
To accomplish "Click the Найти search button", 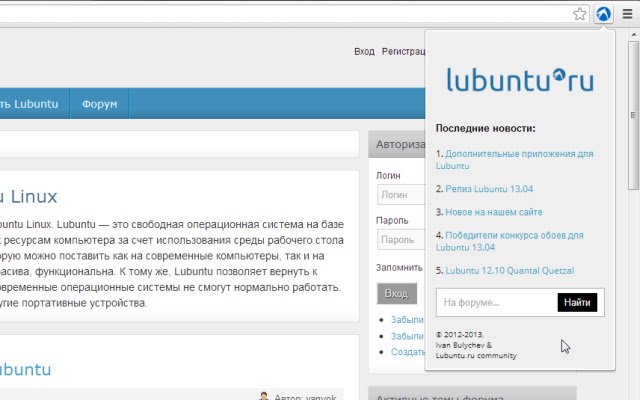I will [577, 302].
